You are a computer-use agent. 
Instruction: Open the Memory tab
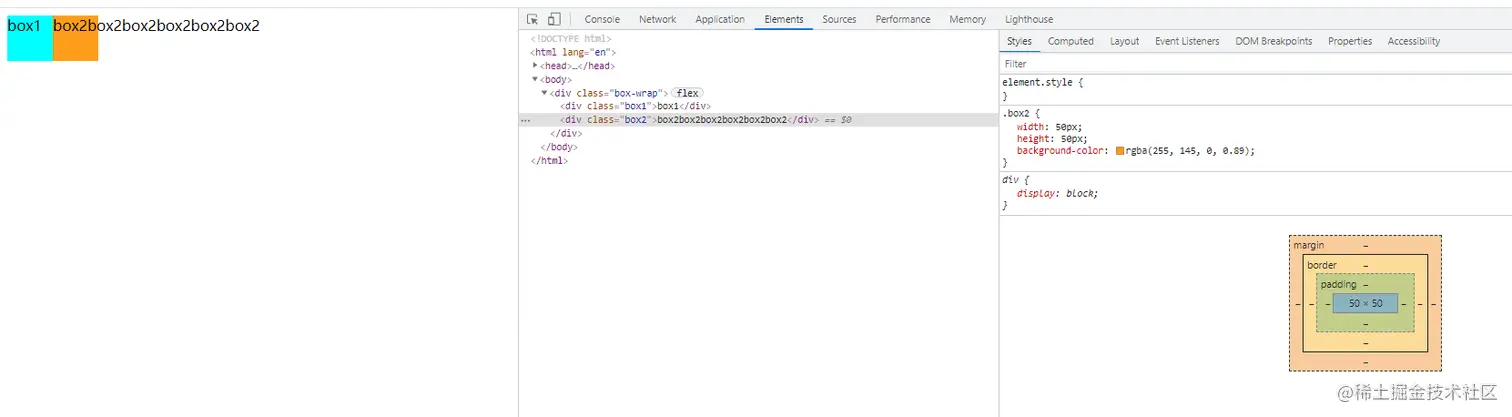click(x=967, y=19)
